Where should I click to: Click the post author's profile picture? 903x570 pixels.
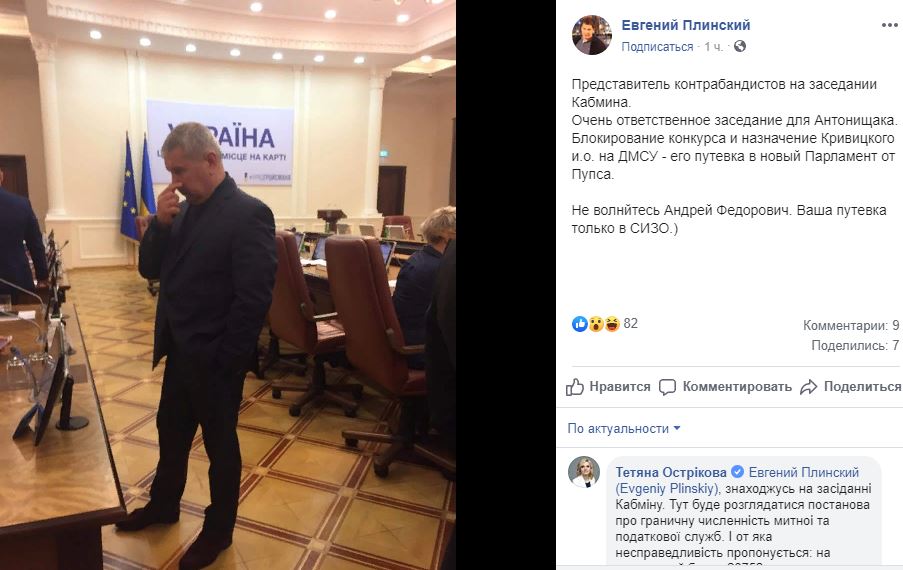(x=591, y=35)
